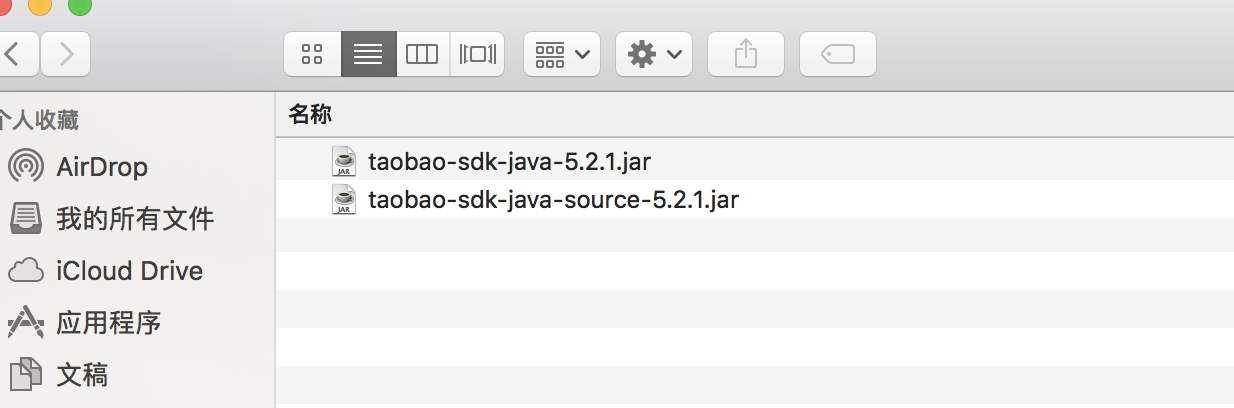
Task: Switch to list view
Action: 368,54
